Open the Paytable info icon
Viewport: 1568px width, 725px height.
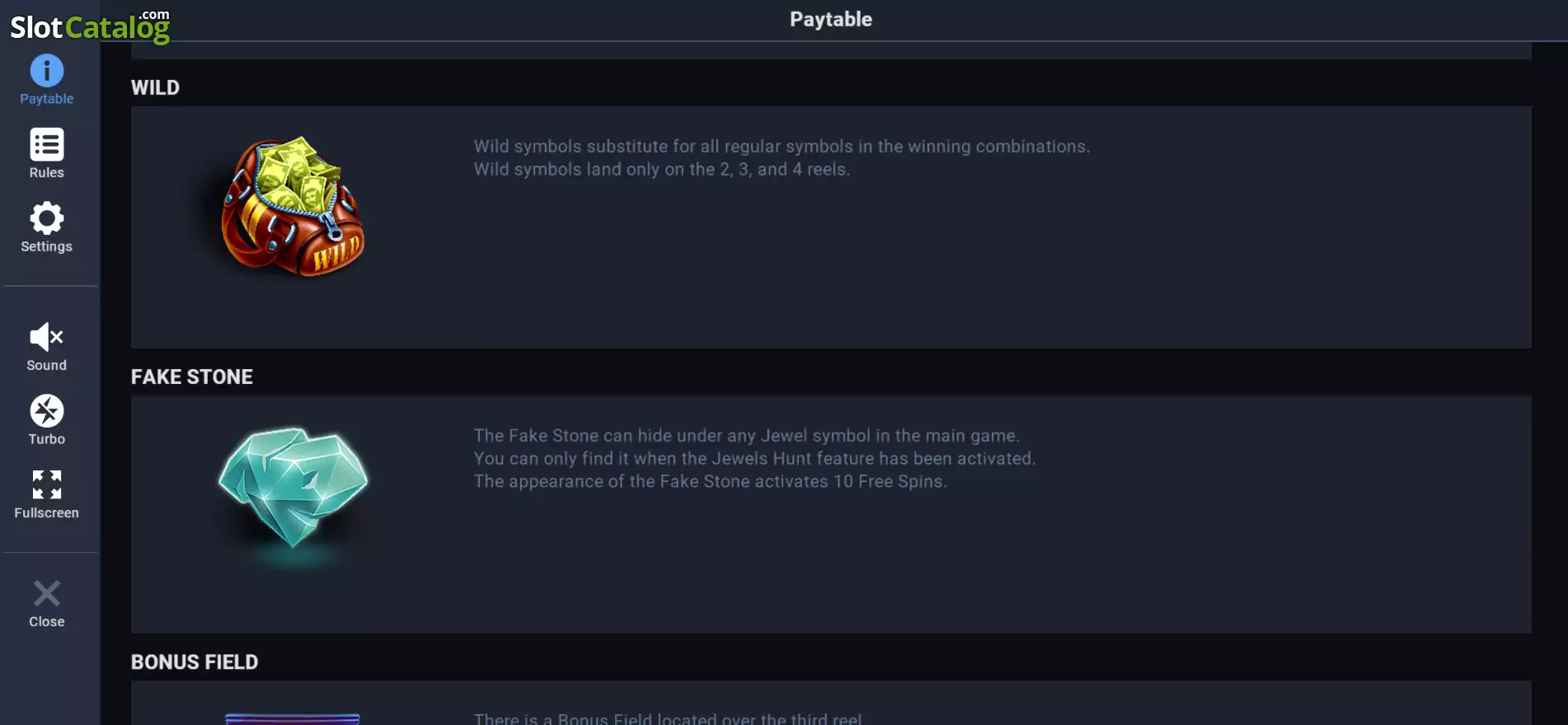pyautogui.click(x=46, y=71)
